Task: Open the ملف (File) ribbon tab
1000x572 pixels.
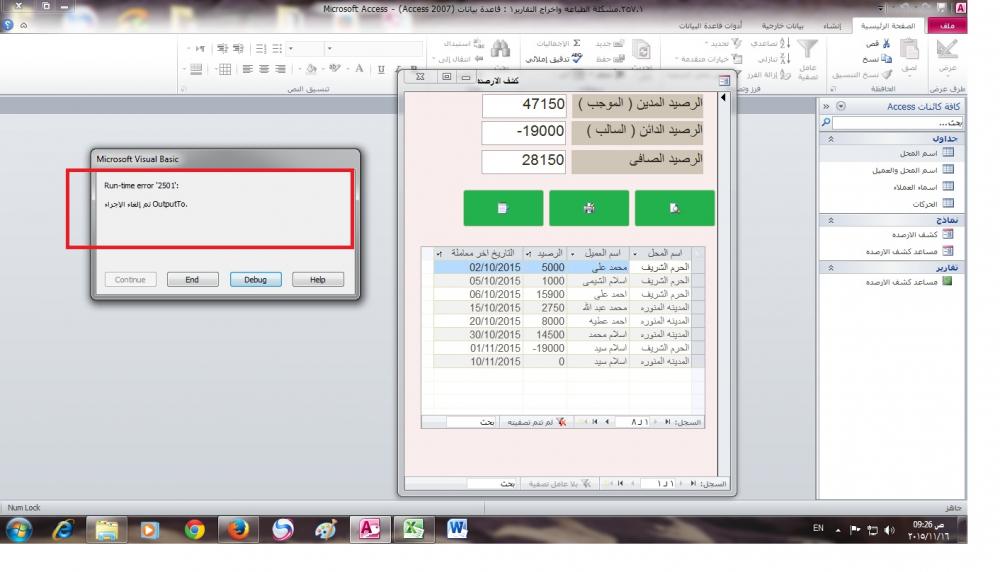Action: coord(947,26)
